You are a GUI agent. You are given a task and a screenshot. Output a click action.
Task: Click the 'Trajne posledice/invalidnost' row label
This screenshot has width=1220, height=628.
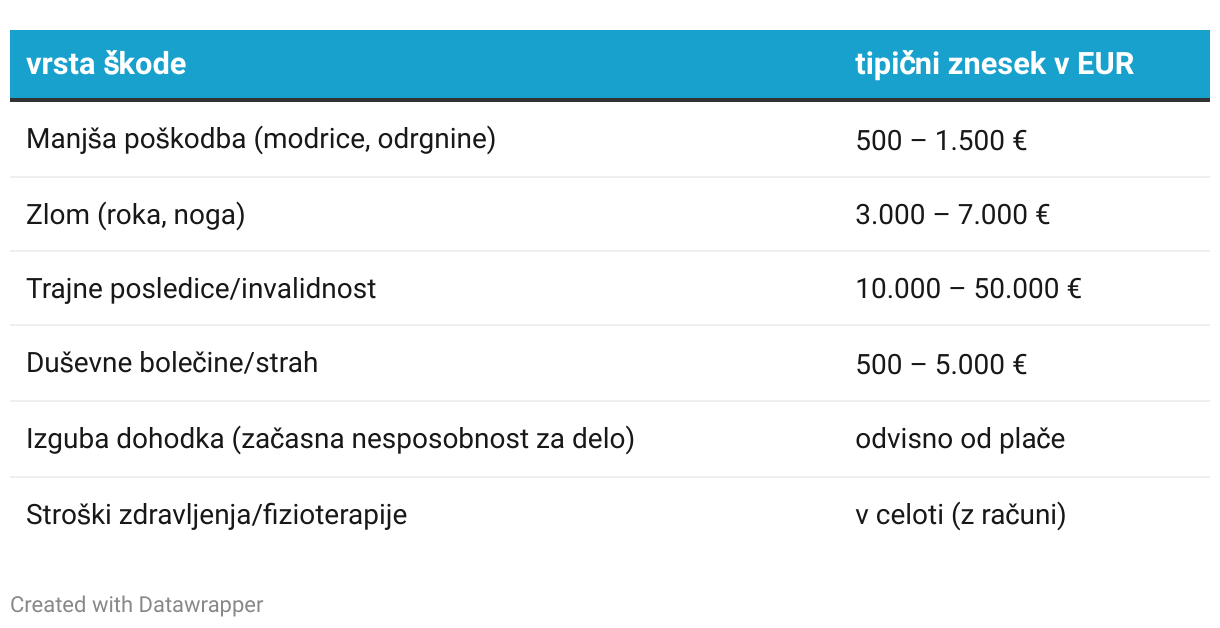coord(201,288)
